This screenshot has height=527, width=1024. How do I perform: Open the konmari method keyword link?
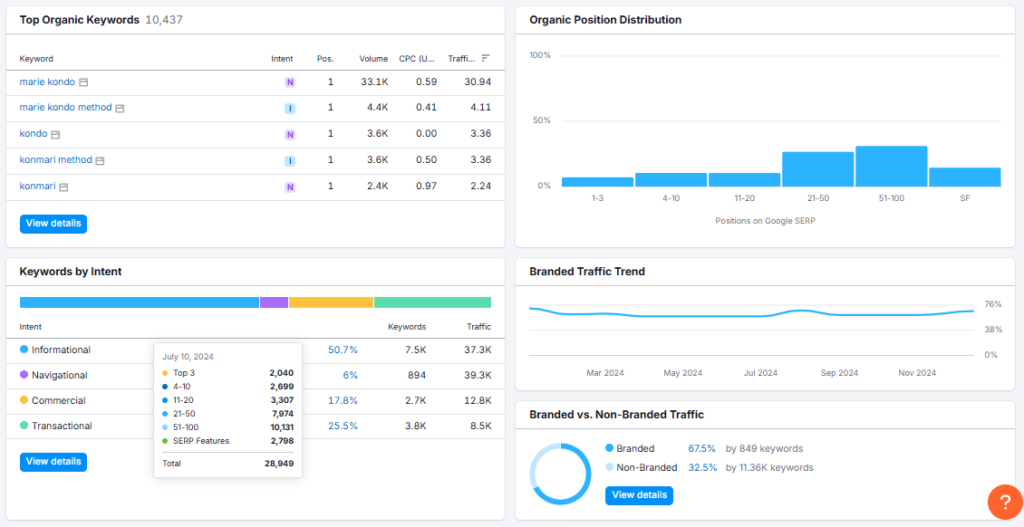[56, 159]
